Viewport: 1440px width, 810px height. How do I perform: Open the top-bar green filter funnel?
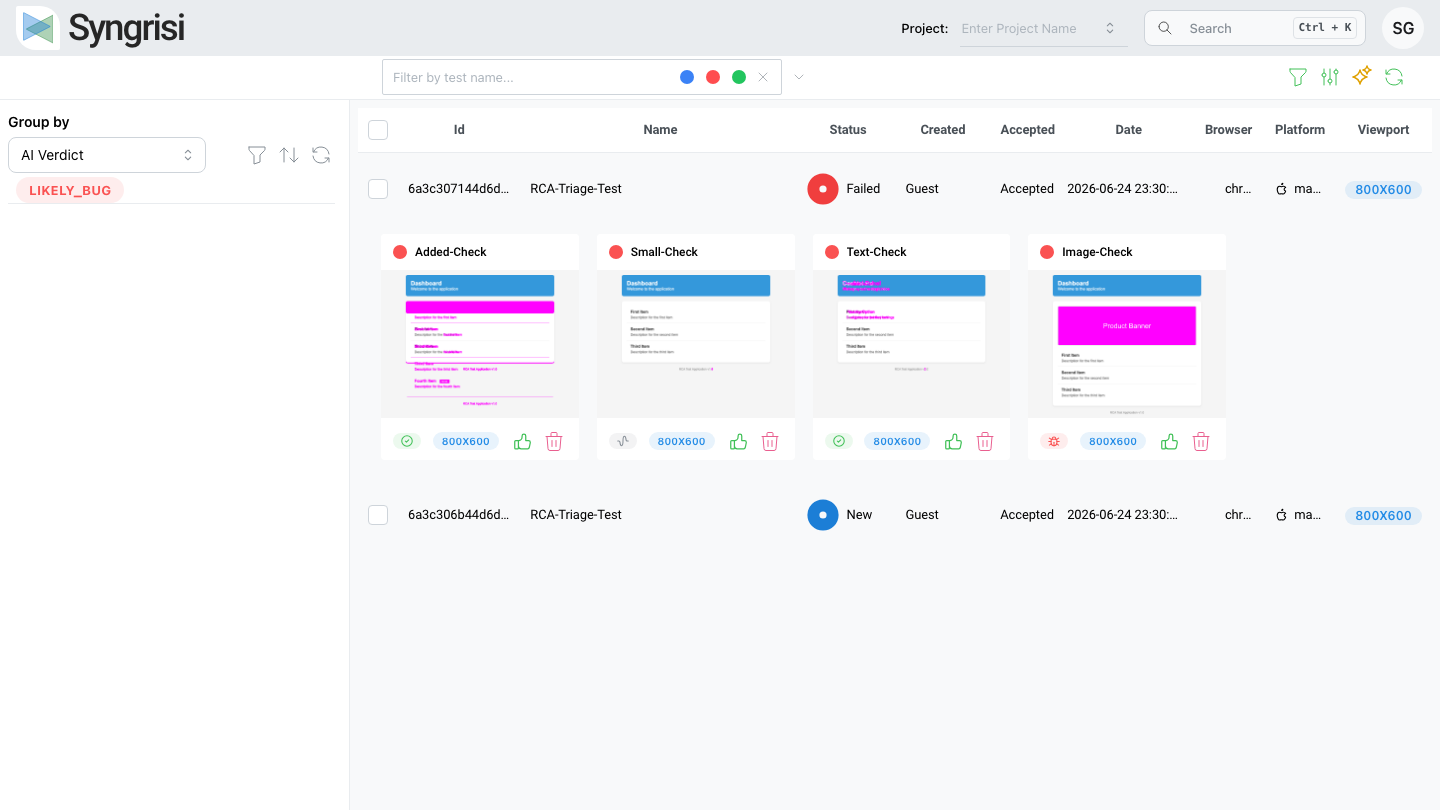tap(1298, 77)
